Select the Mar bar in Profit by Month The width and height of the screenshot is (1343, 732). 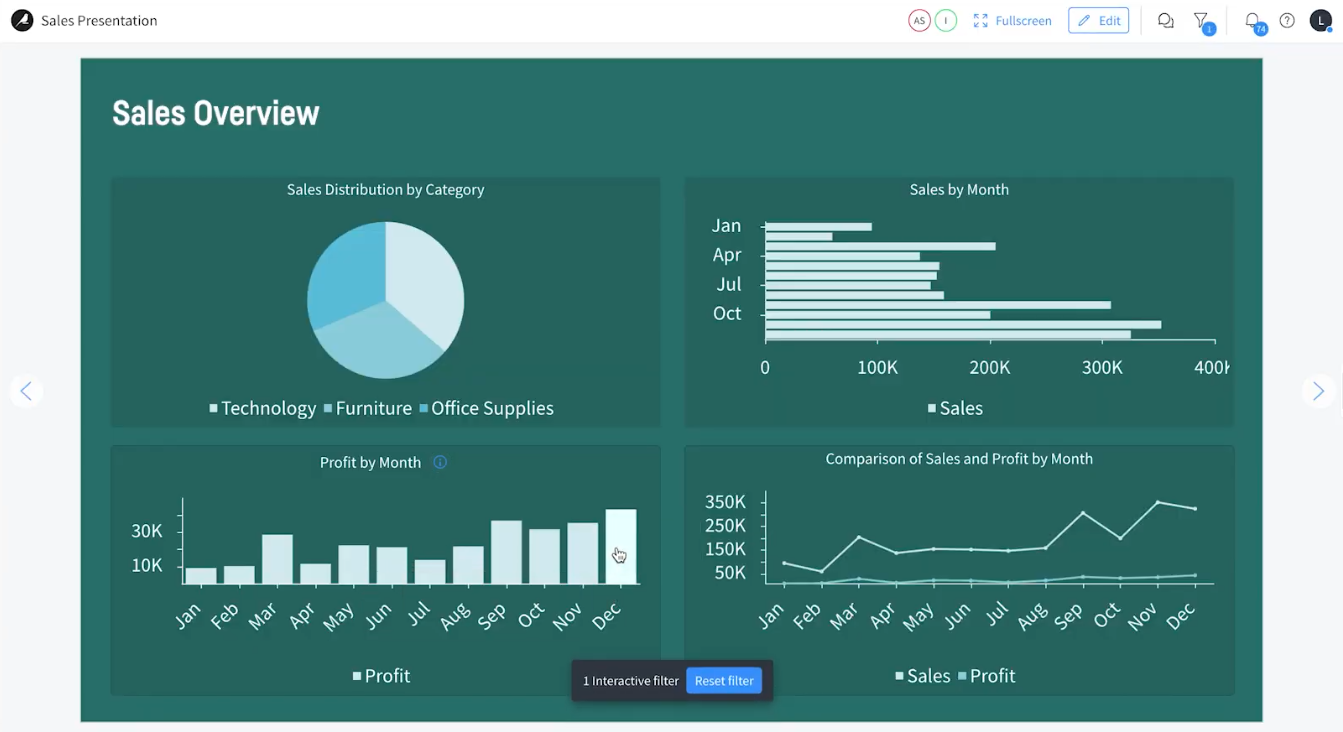(x=277, y=559)
